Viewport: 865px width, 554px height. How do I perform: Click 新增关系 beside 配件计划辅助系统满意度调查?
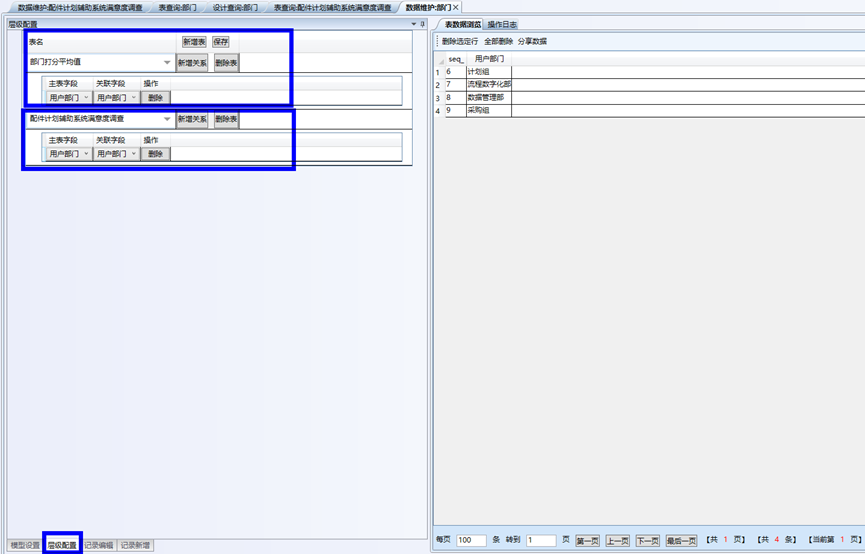(x=192, y=119)
